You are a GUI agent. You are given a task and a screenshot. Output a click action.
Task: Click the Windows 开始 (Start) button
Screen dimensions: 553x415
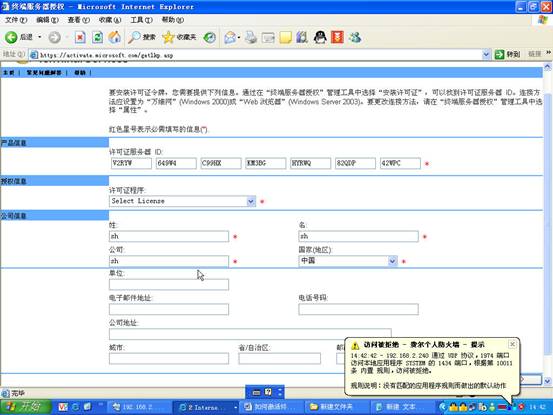[x=25, y=407]
